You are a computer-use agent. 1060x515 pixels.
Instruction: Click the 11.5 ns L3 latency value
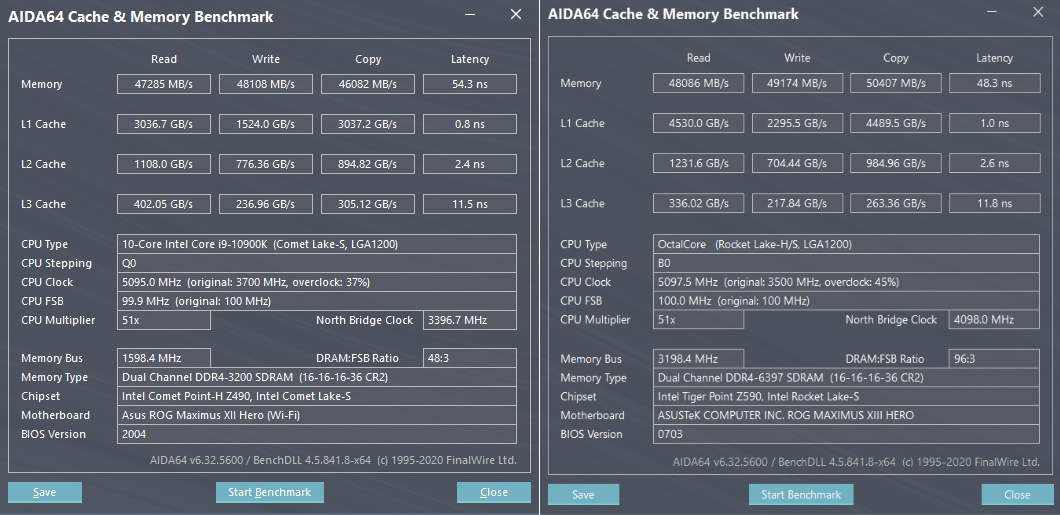[470, 204]
